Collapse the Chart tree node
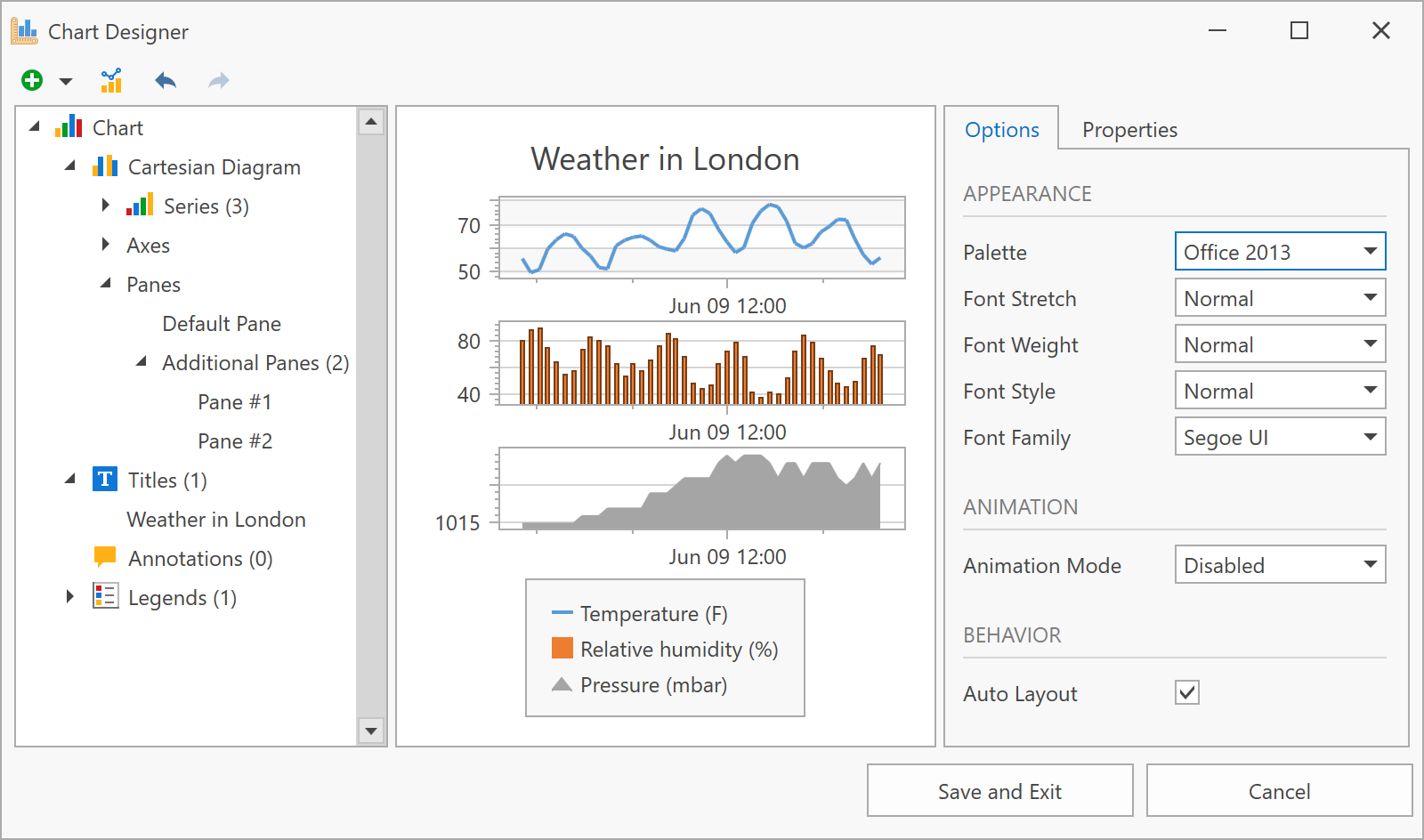 35,127
